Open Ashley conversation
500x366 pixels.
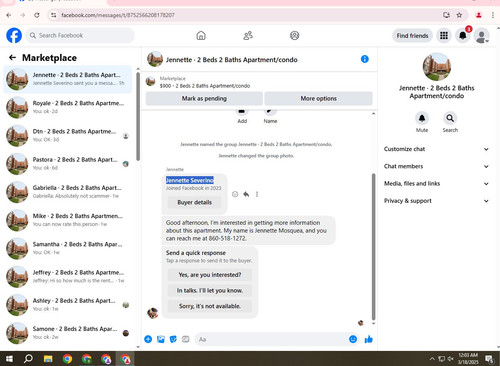click(x=68, y=305)
